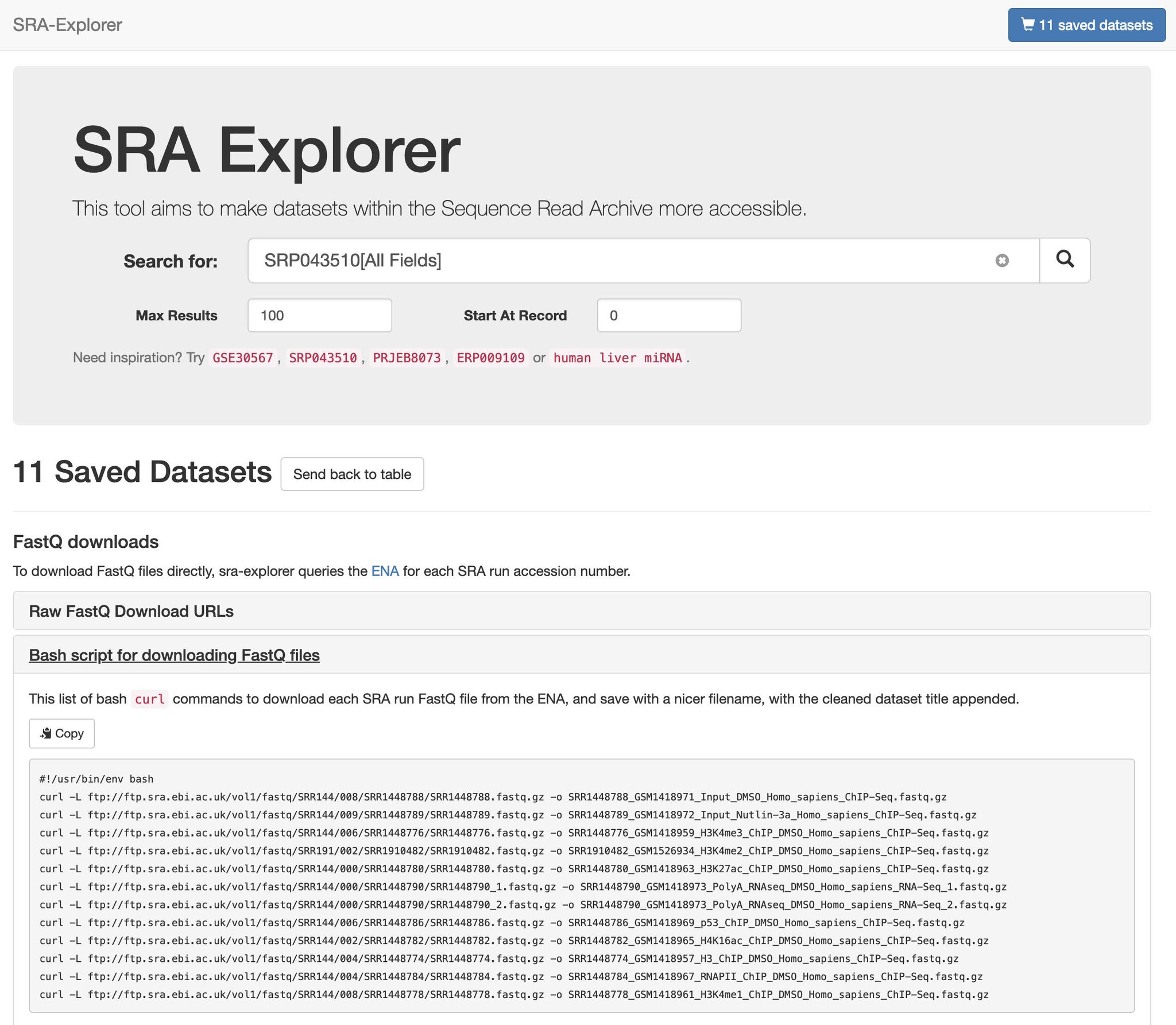Click the Start At Record input box

(x=668, y=315)
